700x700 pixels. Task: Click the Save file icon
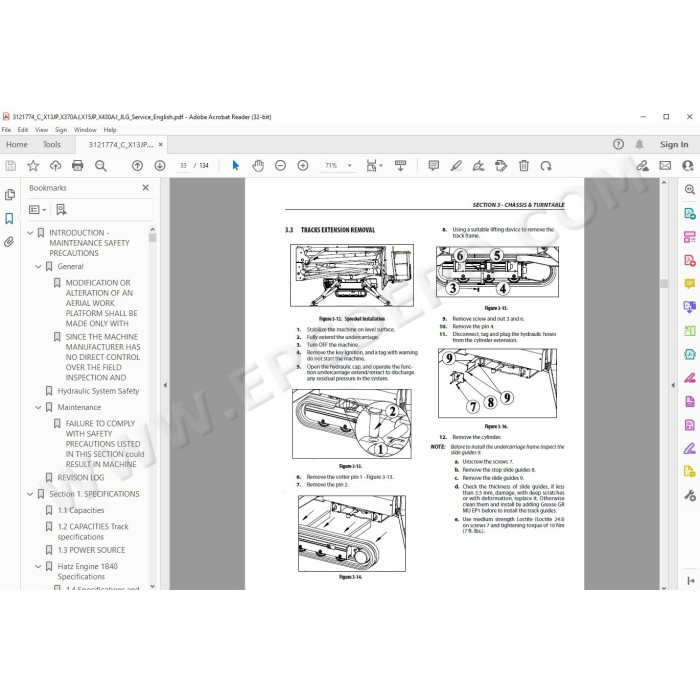[x=11, y=166]
